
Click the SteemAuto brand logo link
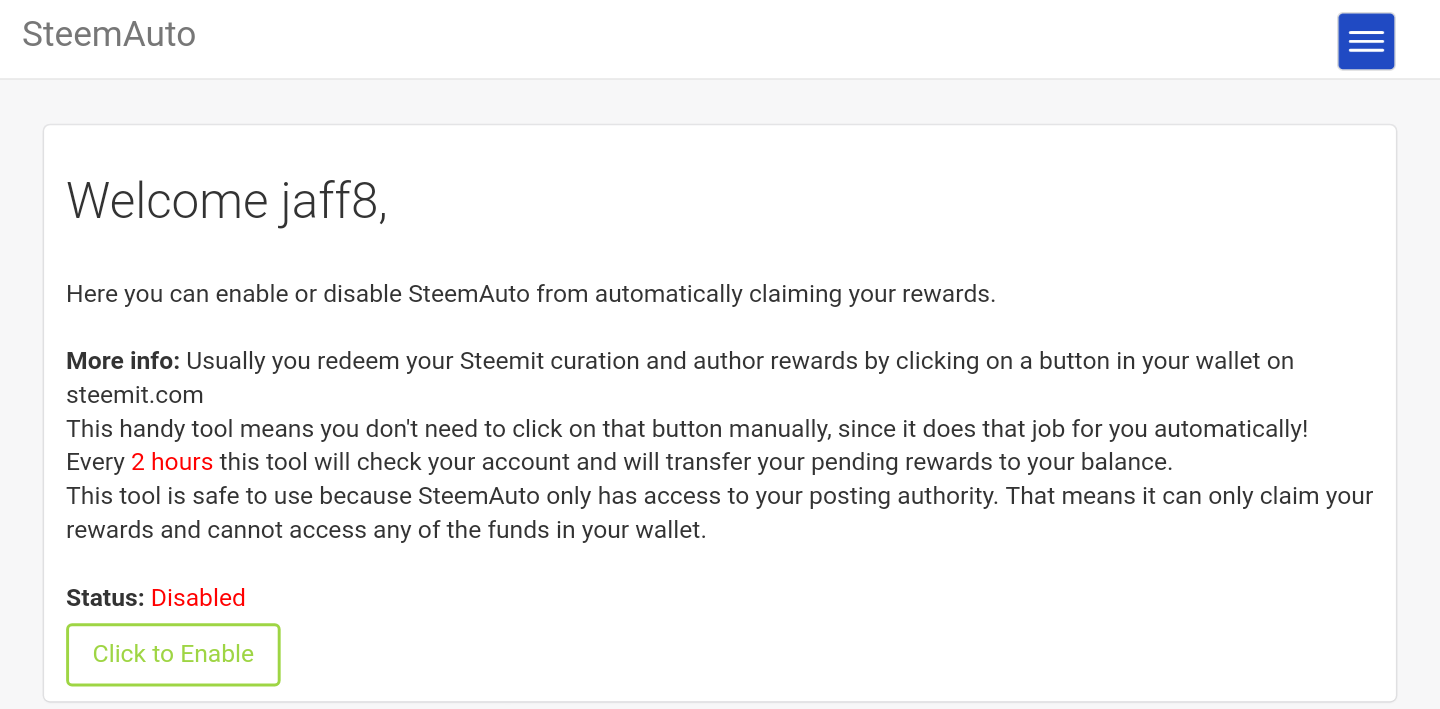(x=109, y=34)
